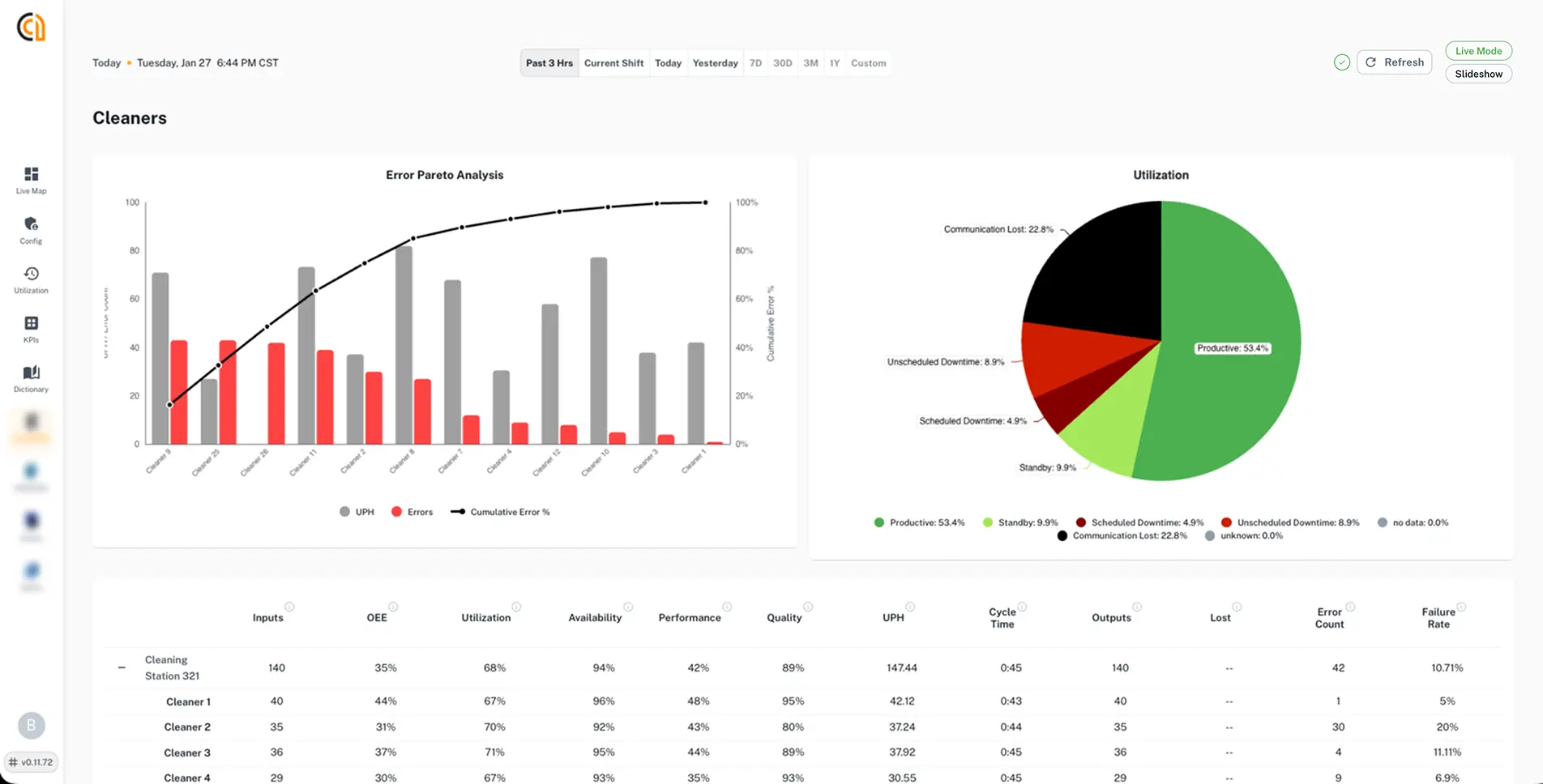Toggle Live Mode on
The image size is (1543, 784).
1478,50
